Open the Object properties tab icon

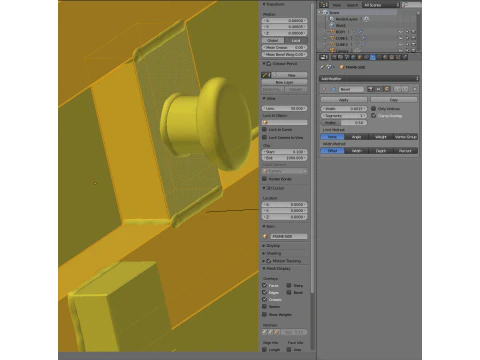[360, 57]
